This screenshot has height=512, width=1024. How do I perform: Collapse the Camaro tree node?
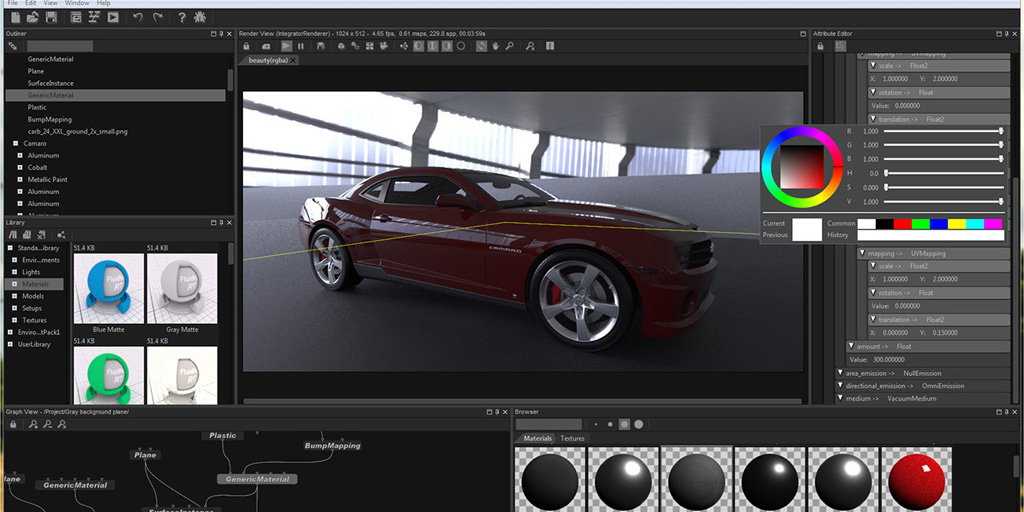coord(15,143)
